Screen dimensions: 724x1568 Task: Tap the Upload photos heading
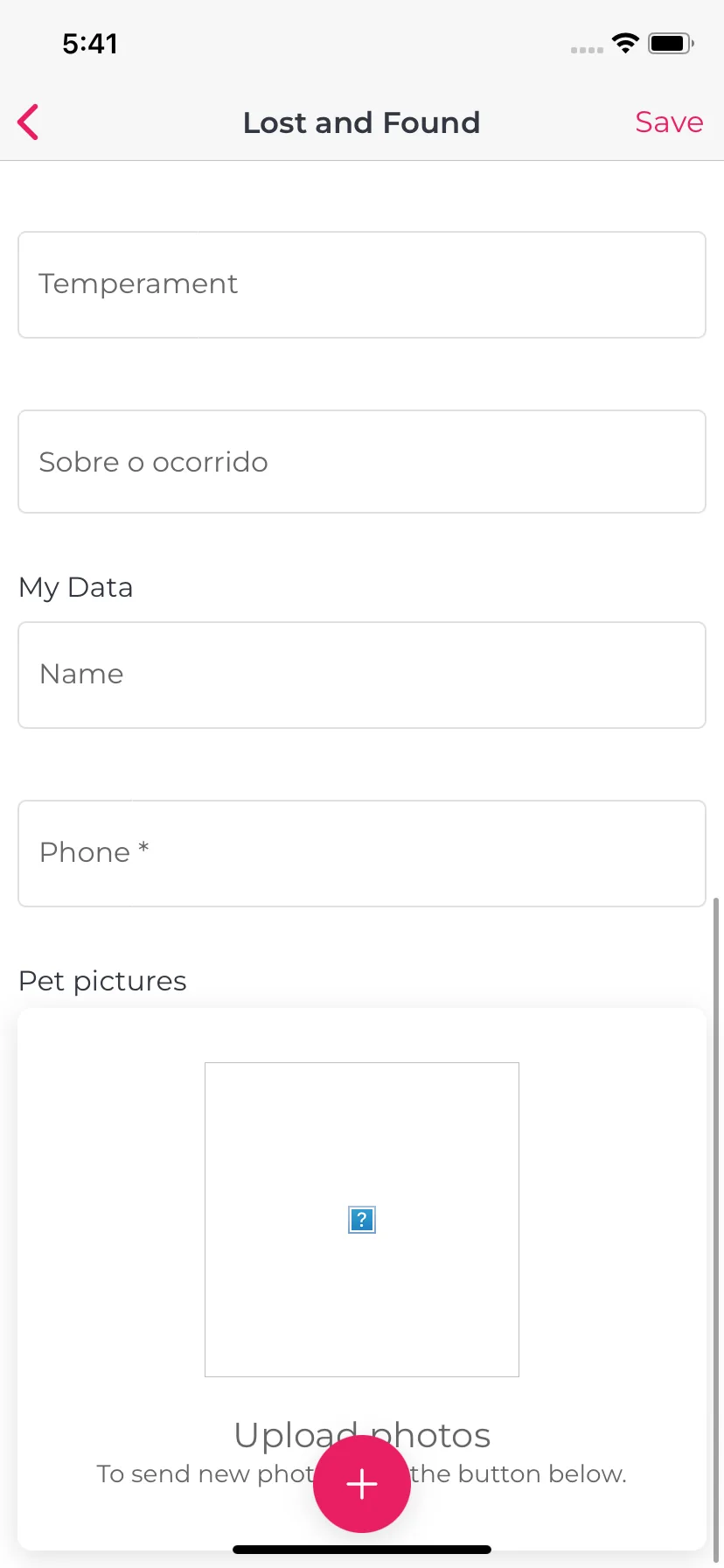point(362,1435)
